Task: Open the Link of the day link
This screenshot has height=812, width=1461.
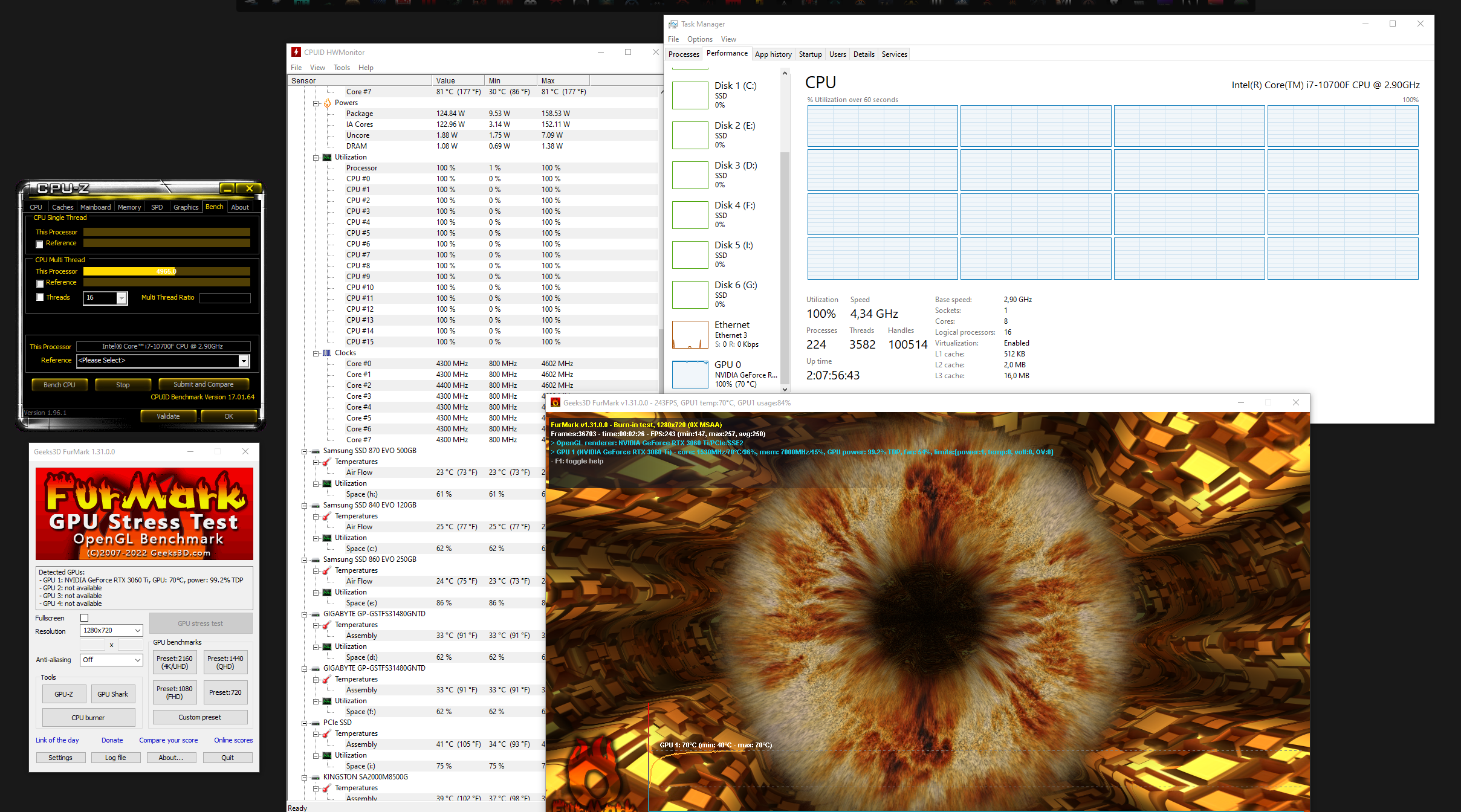Action: click(x=57, y=740)
